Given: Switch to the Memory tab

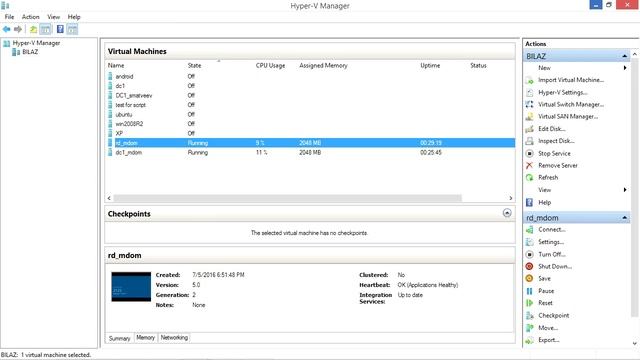Looking at the screenshot, I should (x=146, y=338).
